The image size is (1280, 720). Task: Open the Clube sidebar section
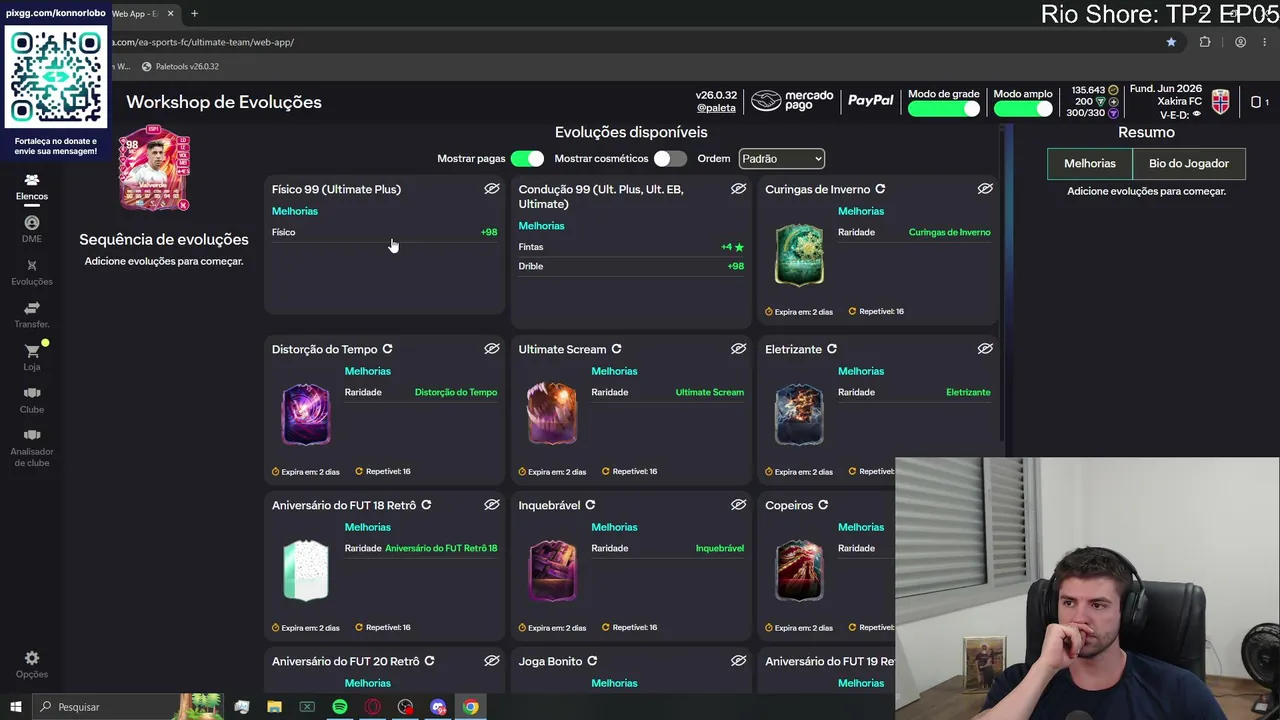pyautogui.click(x=32, y=400)
